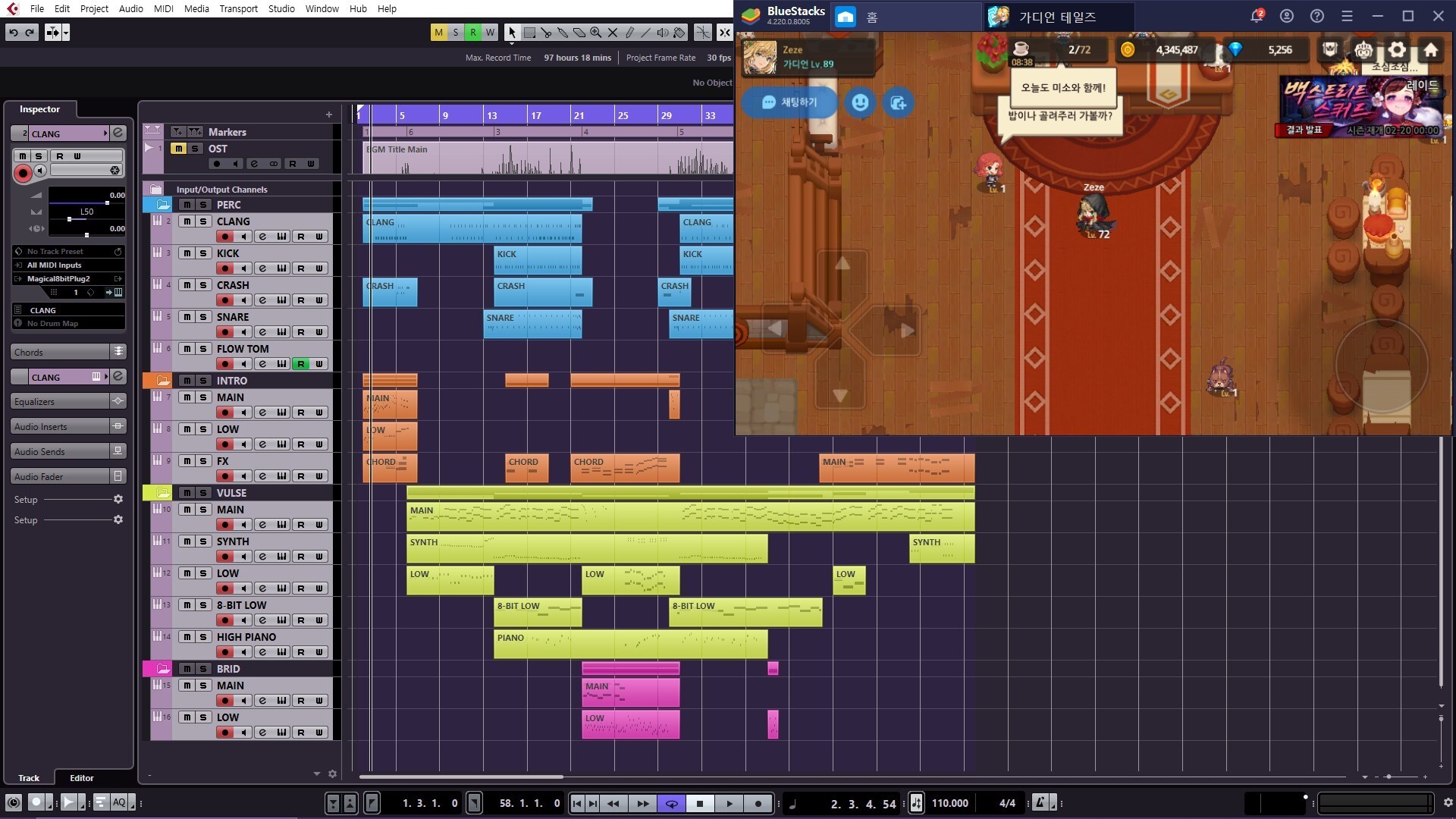Collapse the PERC folder track

[x=163, y=205]
